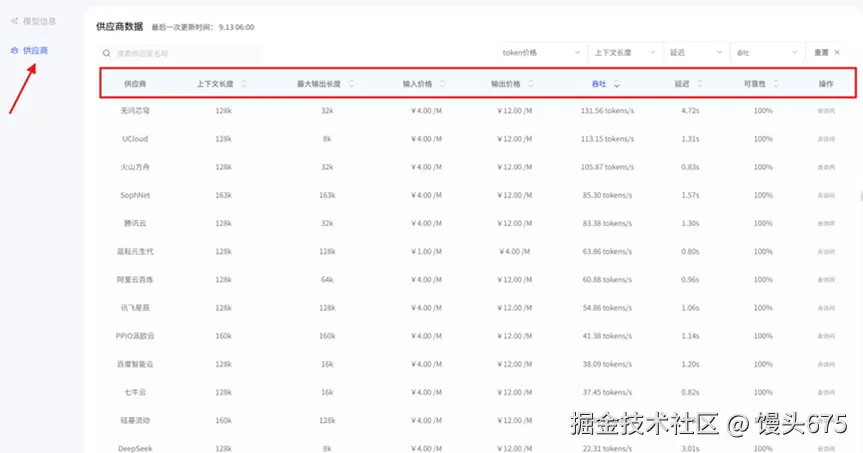Click supplier name 讯飞星辰
863x453 pixels.
click(x=135, y=308)
